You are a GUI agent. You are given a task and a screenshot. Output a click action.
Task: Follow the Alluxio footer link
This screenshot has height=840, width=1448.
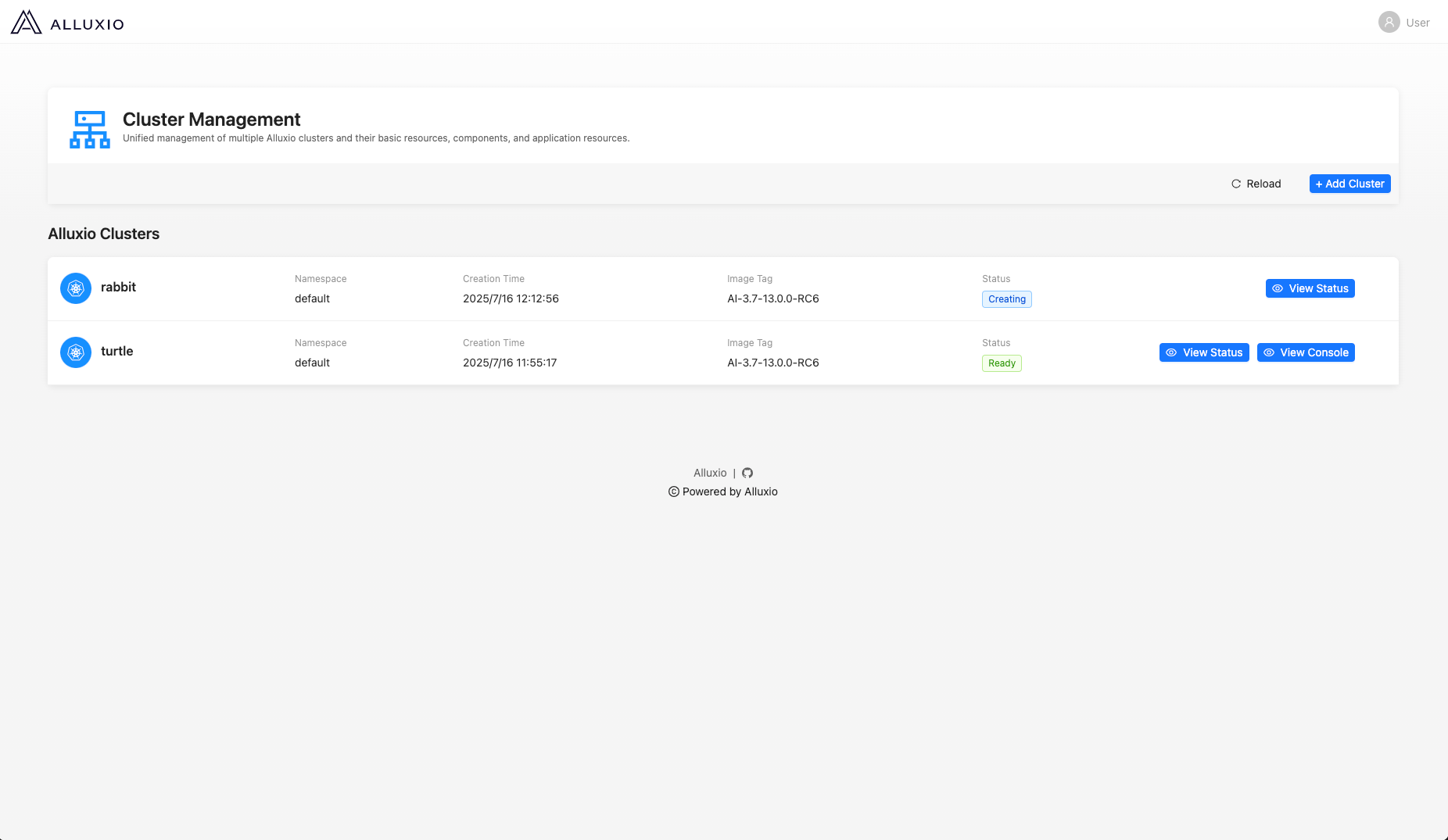click(x=710, y=473)
